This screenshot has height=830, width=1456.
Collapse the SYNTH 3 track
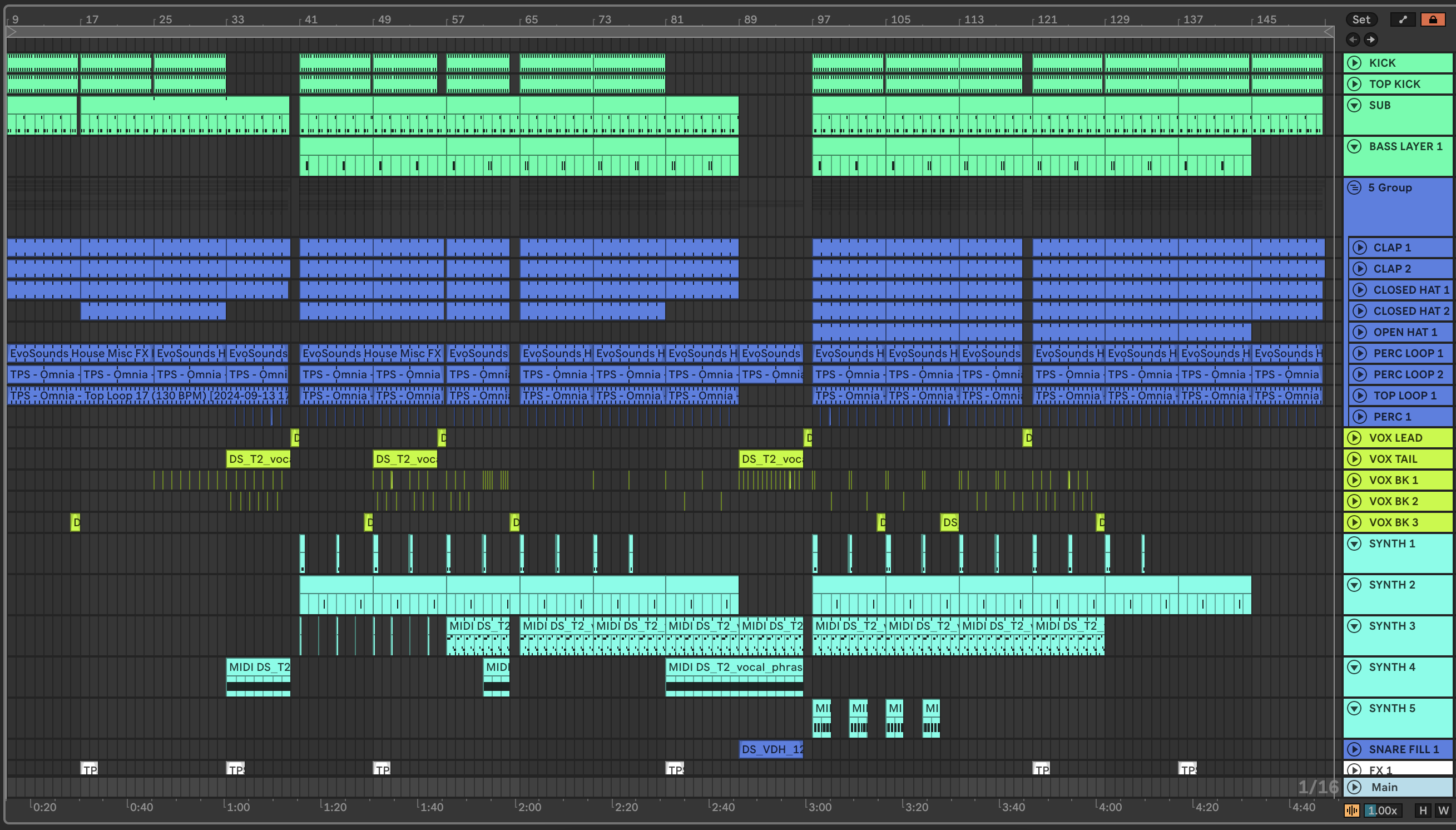click(x=1355, y=626)
